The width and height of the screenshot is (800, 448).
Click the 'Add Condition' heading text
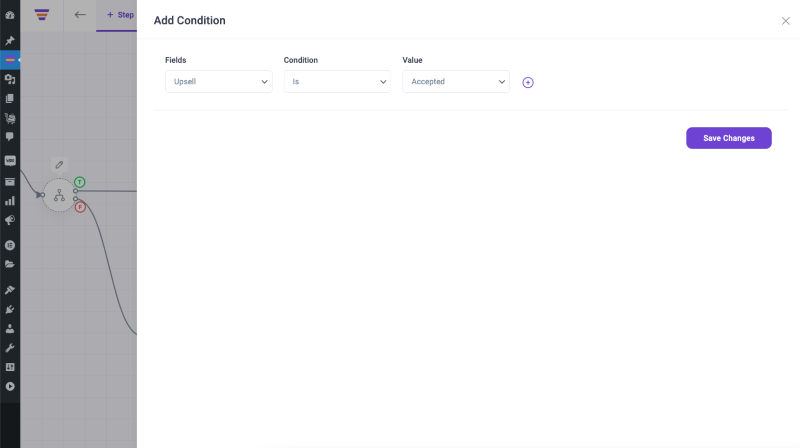(190, 20)
